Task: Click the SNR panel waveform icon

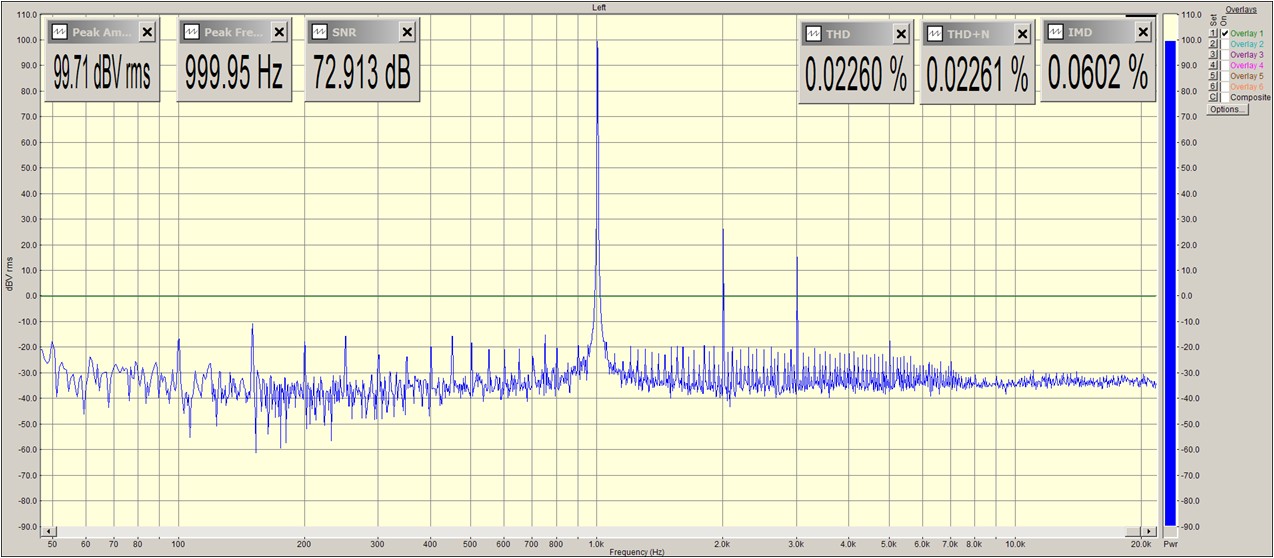Action: [321, 32]
